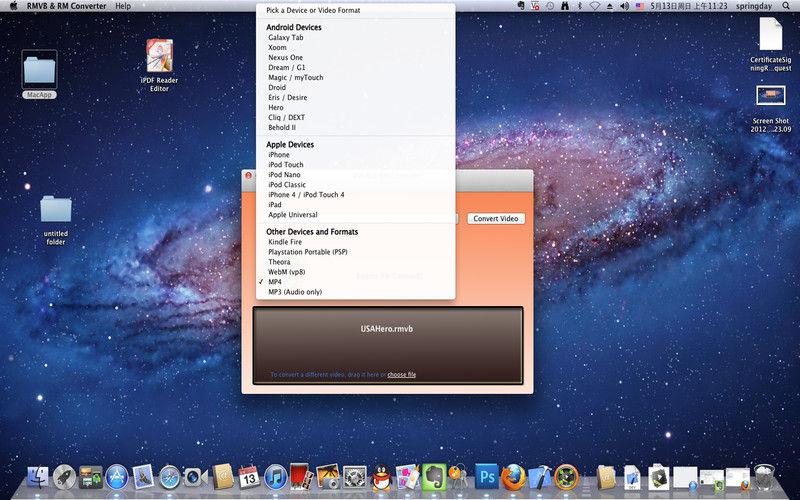Open FaceTime camera icon in dock
This screenshot has height=500, width=800.
[x=196, y=478]
